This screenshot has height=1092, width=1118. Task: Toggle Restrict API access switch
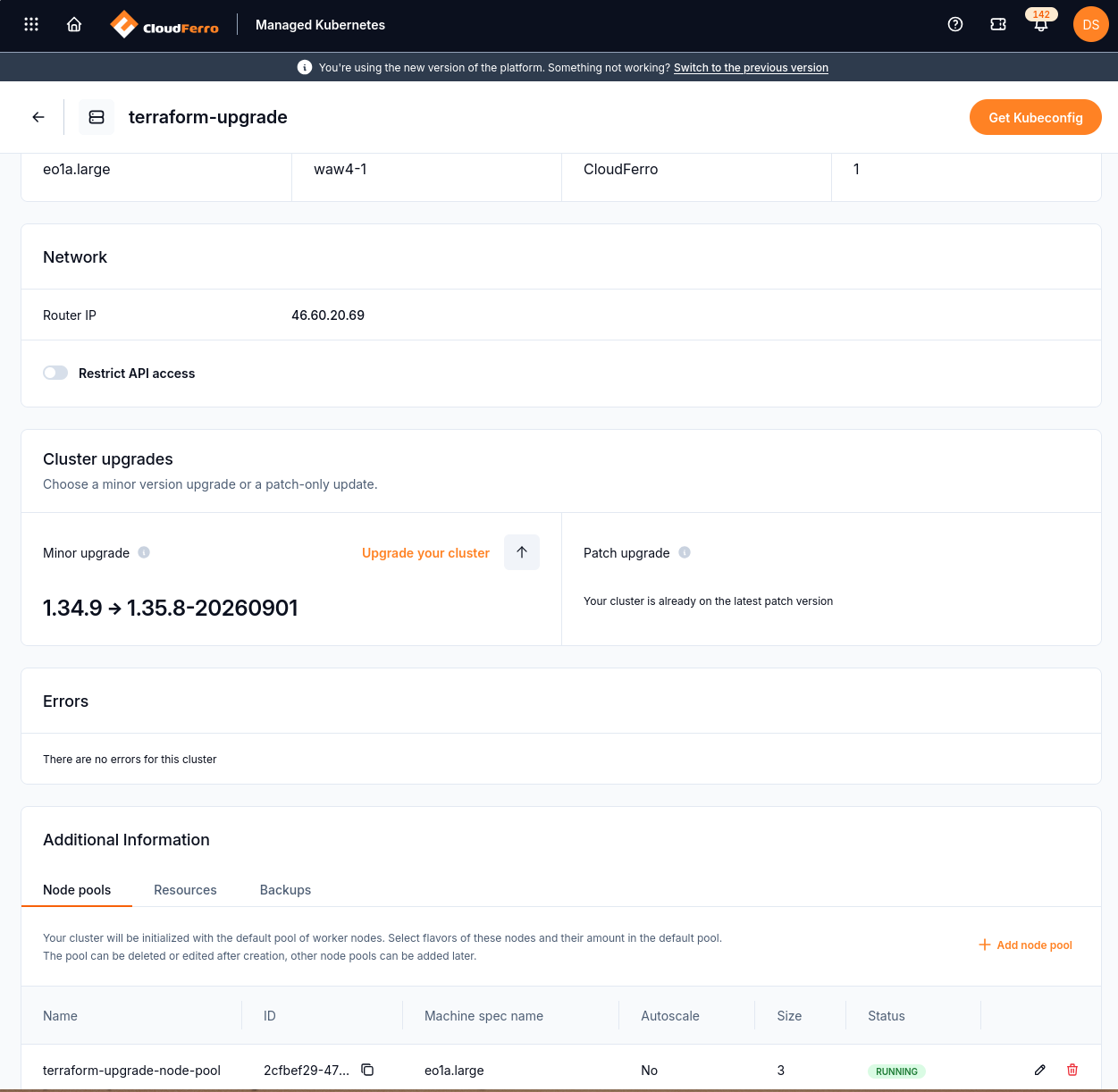tap(55, 373)
